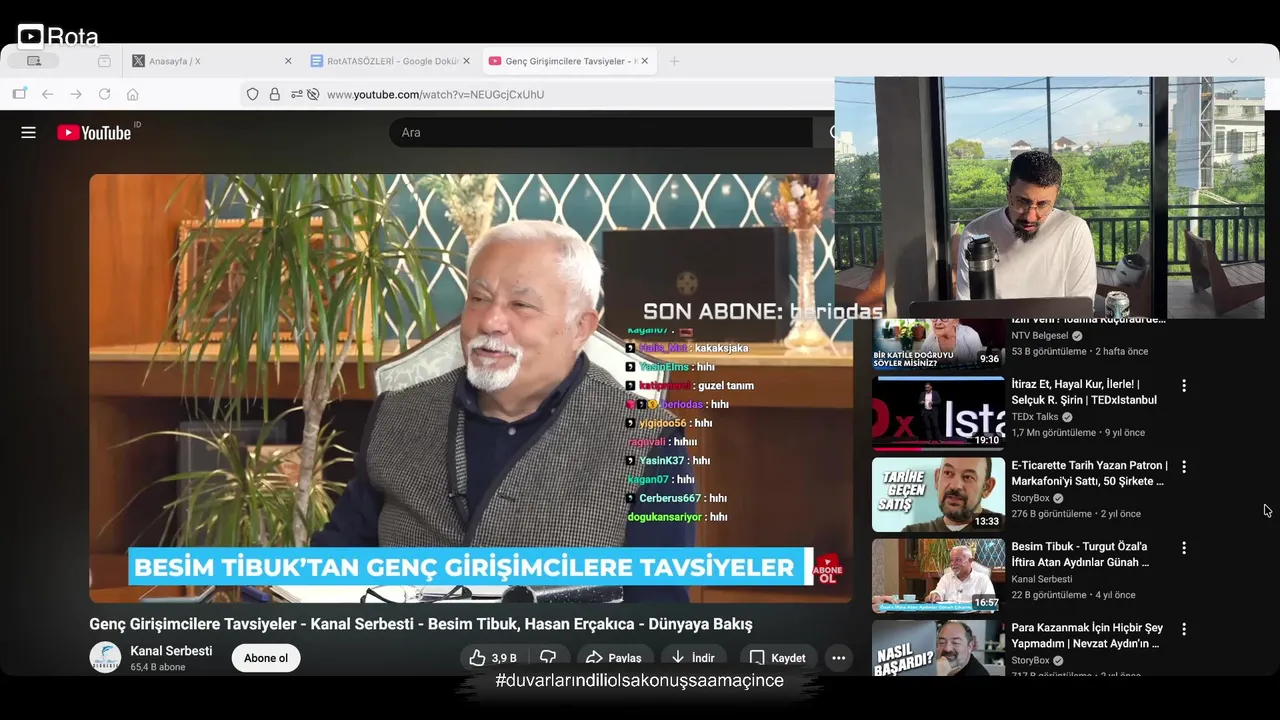Open more actions three-dot menu under video
Viewport: 1280px width, 720px height.
(x=838, y=658)
